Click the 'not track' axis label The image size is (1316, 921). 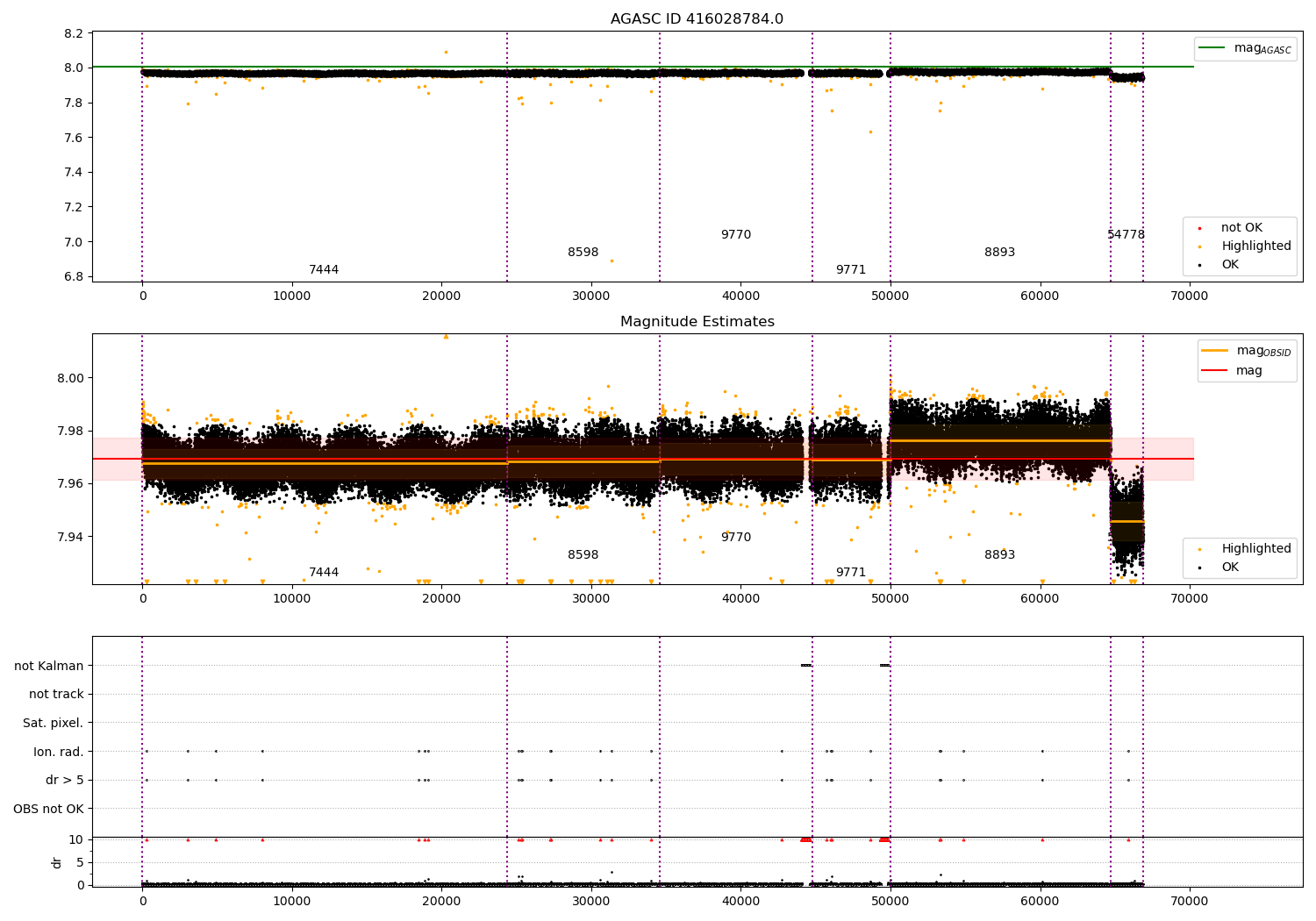(56, 695)
